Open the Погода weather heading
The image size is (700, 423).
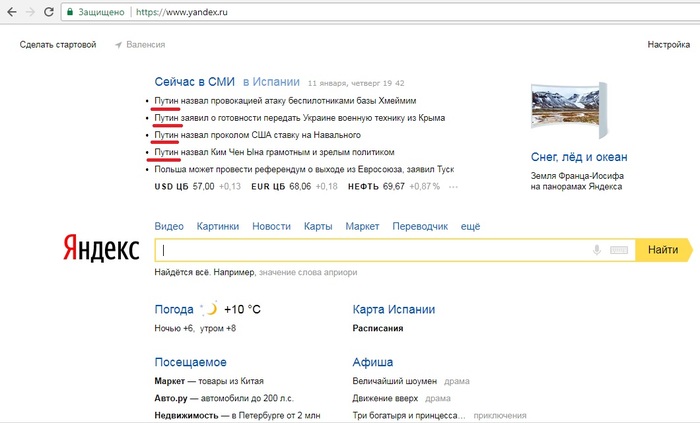click(174, 309)
